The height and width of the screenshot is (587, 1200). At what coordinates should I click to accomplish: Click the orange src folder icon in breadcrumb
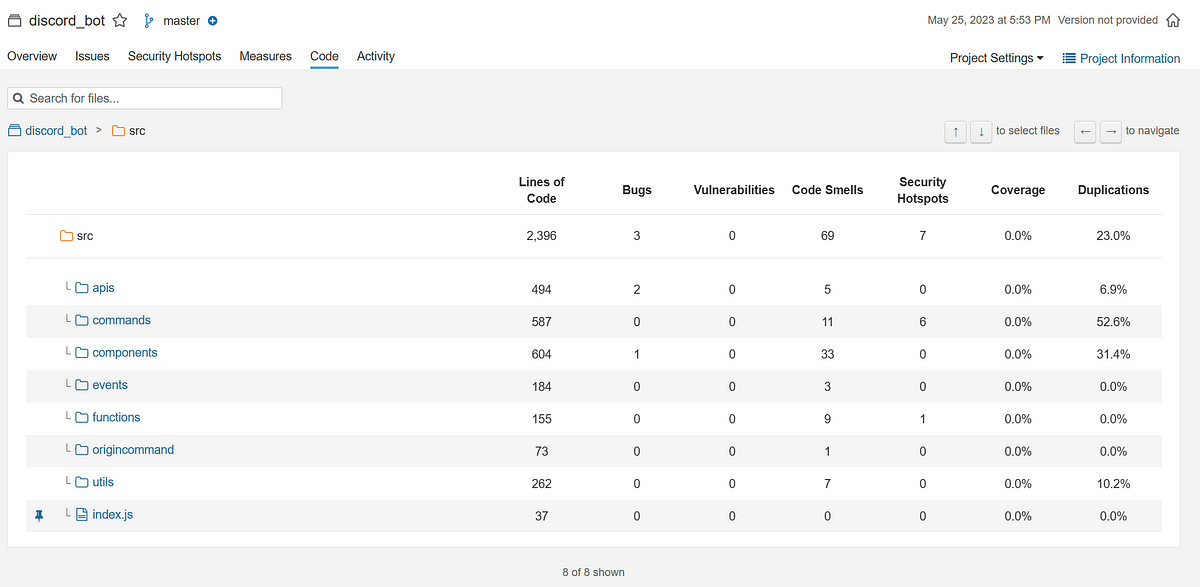tap(118, 131)
